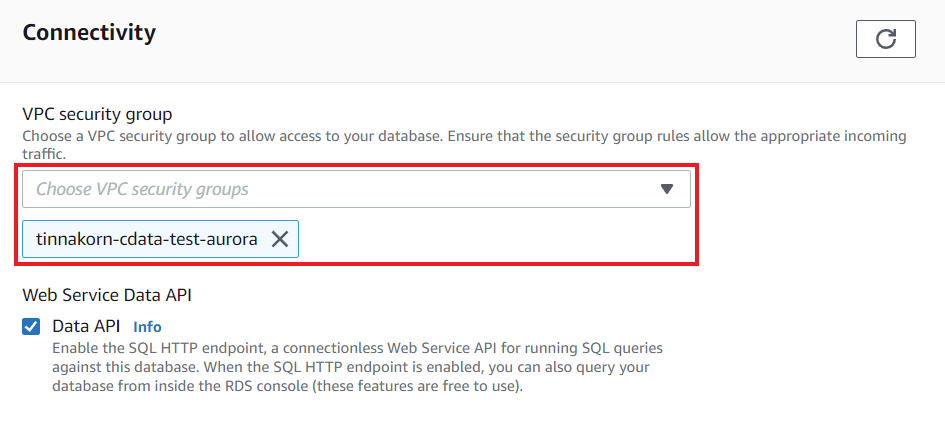This screenshot has height=422, width=945.
Task: Remove the tinnakorn-cdata-test-aurora security group tag
Action: (x=279, y=239)
